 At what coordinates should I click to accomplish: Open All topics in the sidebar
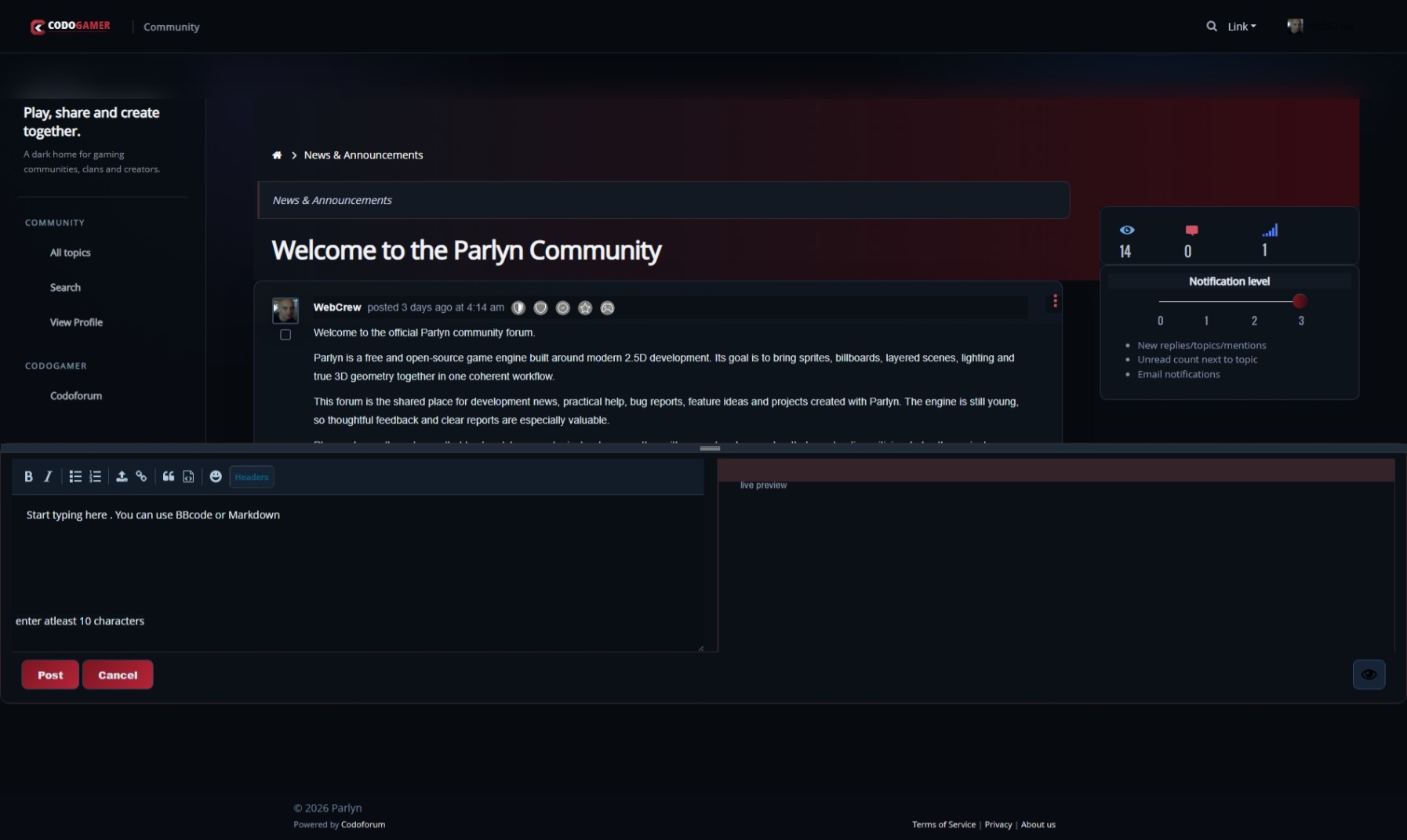71,253
